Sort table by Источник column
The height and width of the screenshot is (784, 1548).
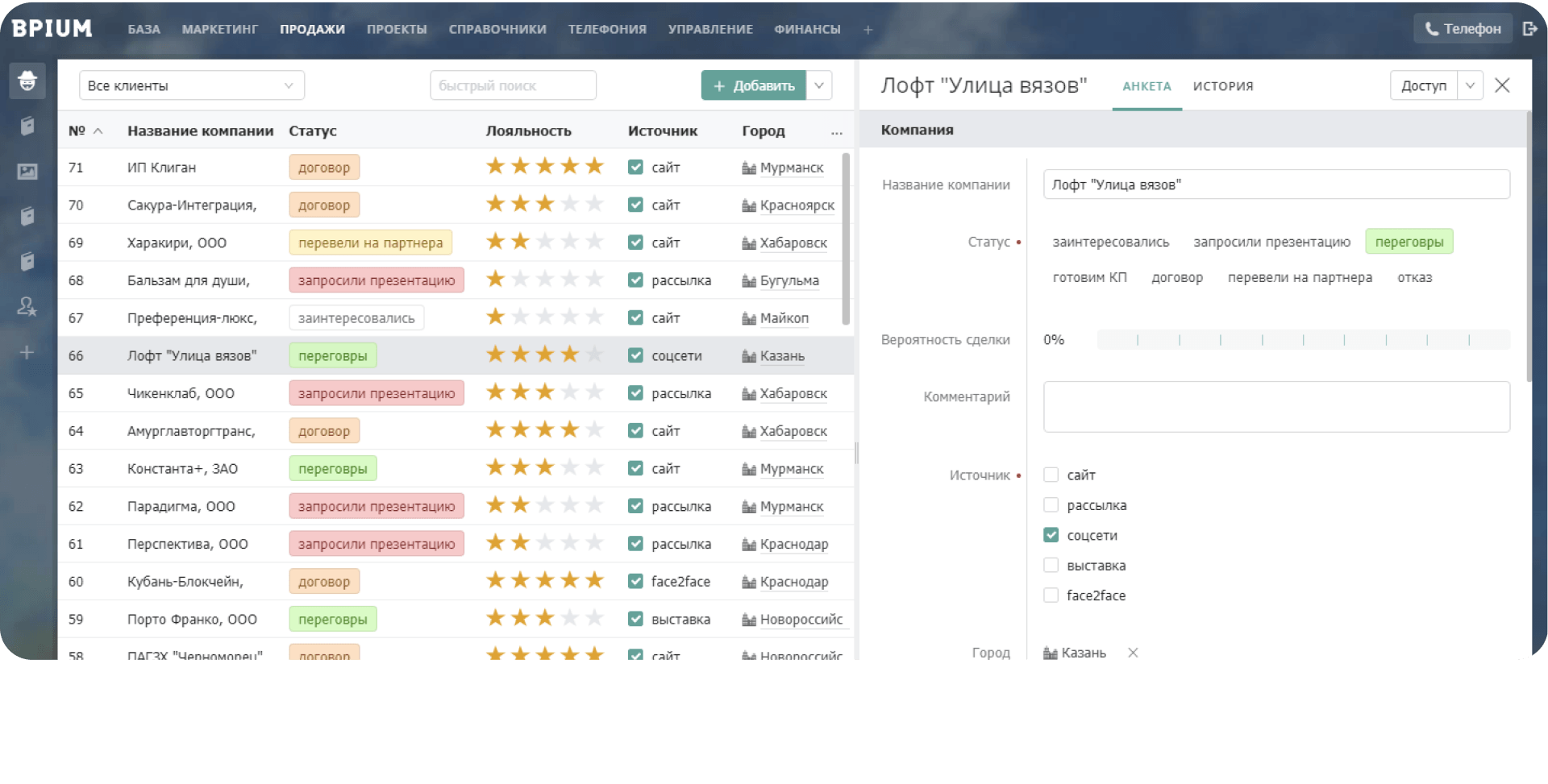point(663,131)
